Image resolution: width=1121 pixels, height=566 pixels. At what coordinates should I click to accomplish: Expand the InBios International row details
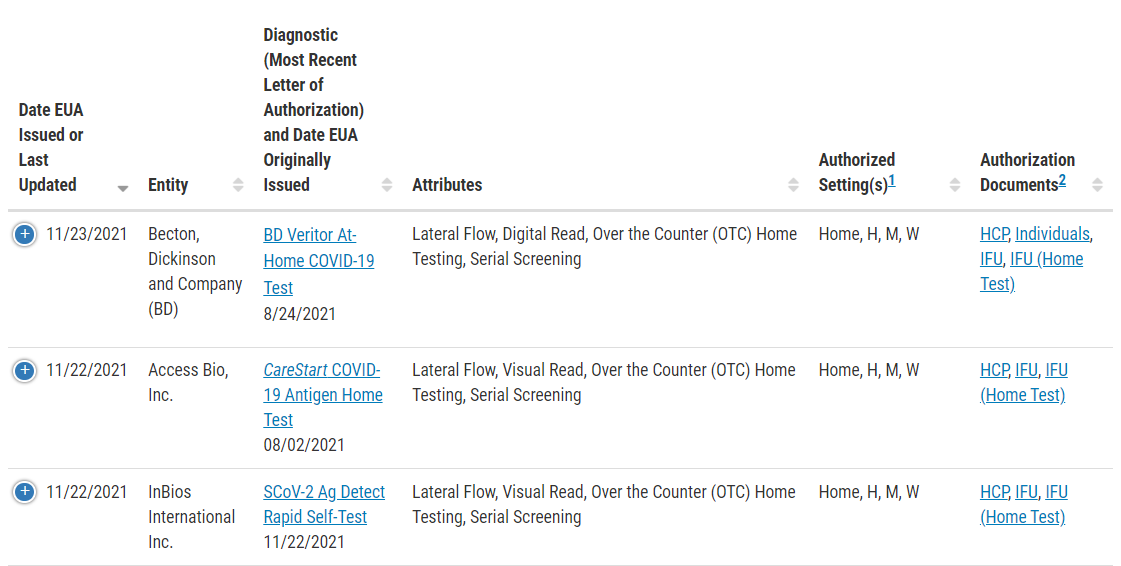[x=24, y=492]
